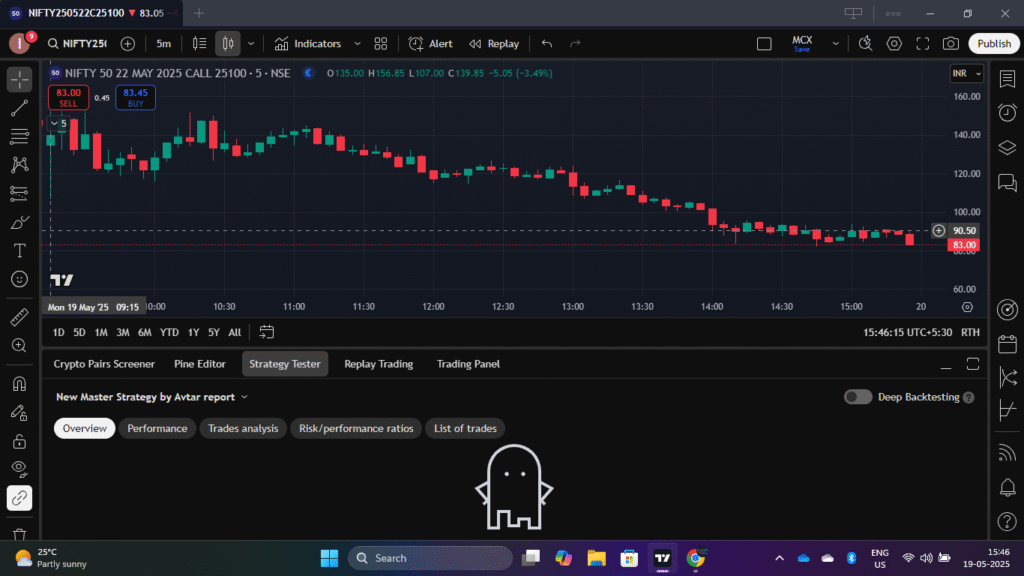Image resolution: width=1024 pixels, height=576 pixels.
Task: Open indicator templates grid icon
Action: pos(381,44)
